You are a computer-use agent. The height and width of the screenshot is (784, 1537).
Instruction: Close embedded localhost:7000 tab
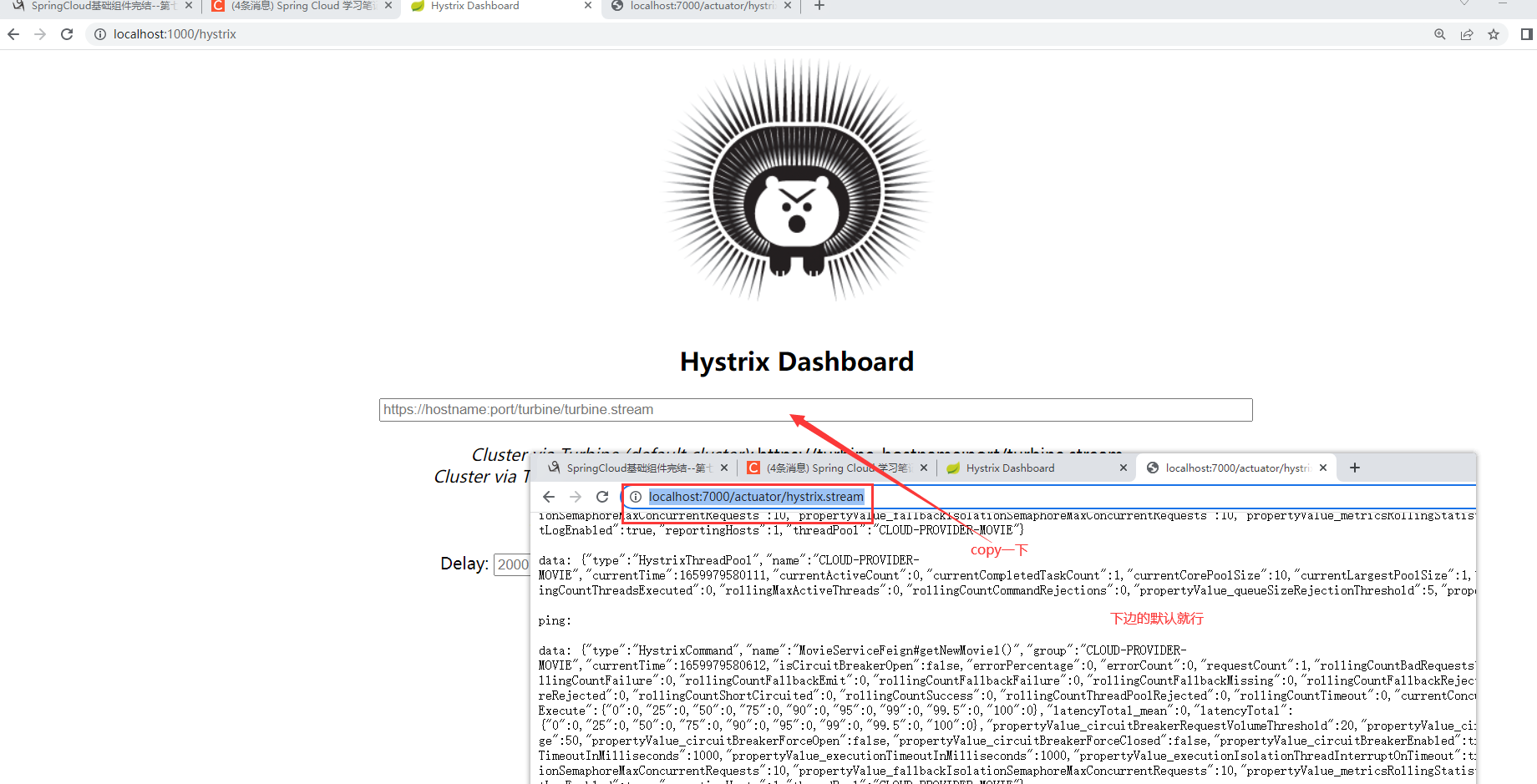point(1323,468)
